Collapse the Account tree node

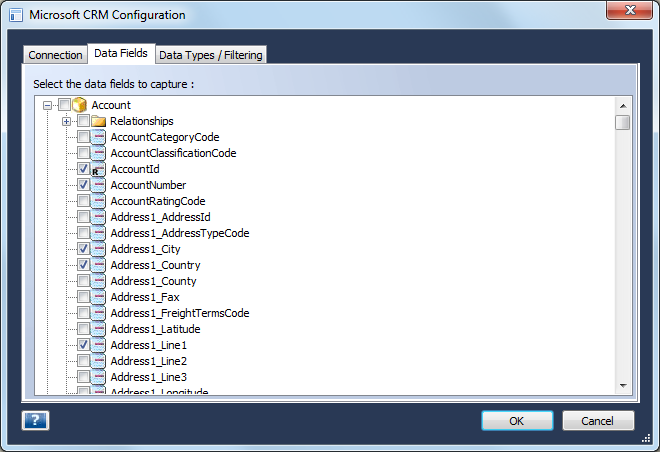[x=48, y=105]
